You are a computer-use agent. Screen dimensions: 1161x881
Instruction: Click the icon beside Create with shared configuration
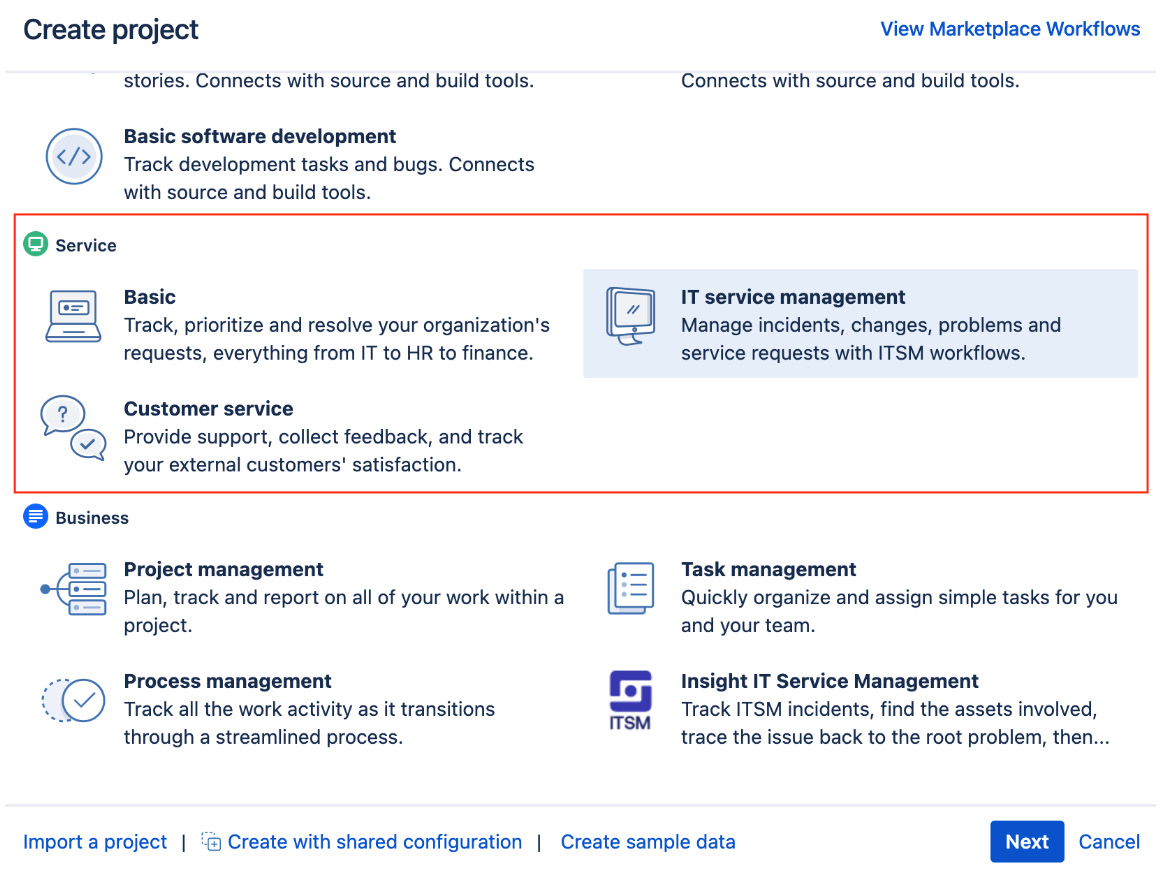tap(211, 842)
